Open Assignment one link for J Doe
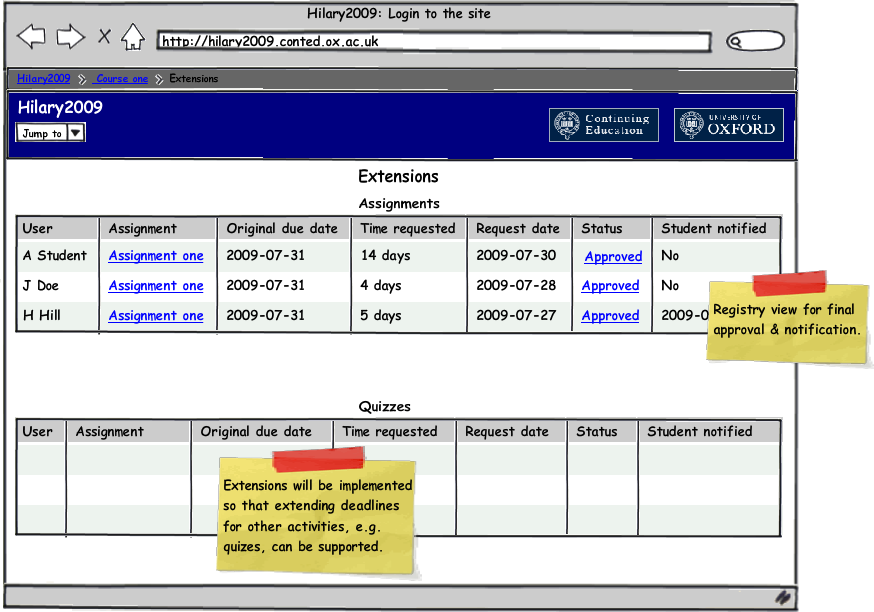The image size is (874, 612). point(156,286)
